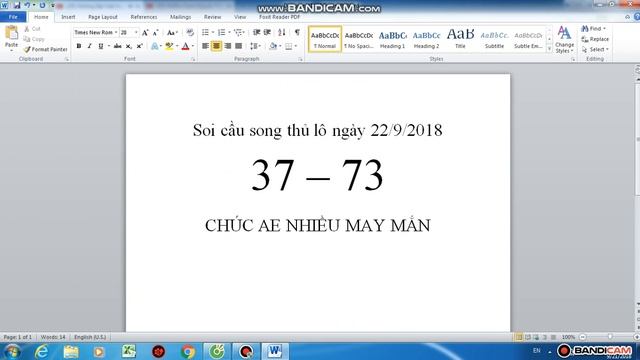Apply the Subtle Emphasis style
Image resolution: width=640 pixels, height=360 pixels.
tap(528, 39)
